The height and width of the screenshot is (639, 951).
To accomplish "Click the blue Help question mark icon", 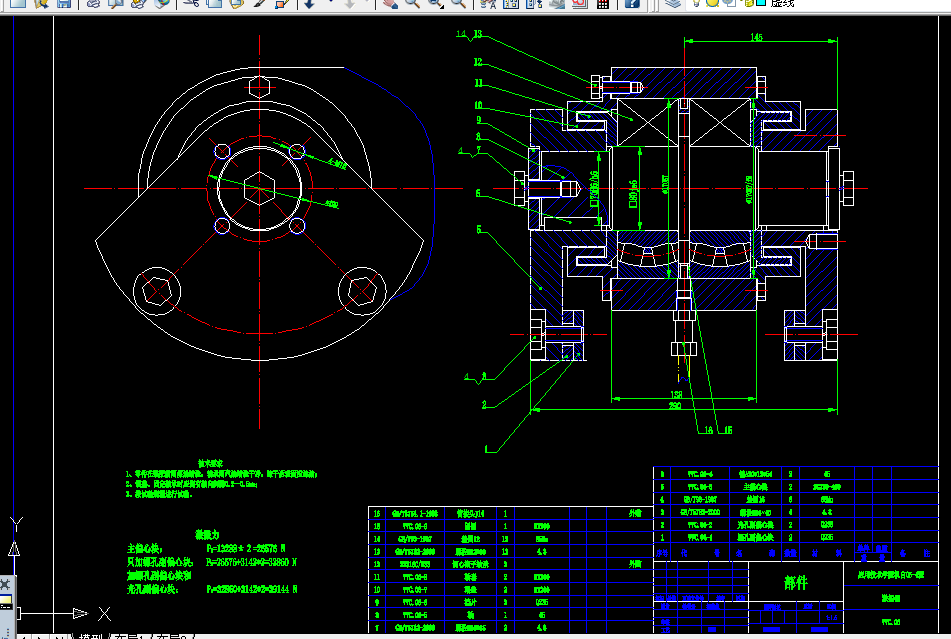I will (x=632, y=3).
